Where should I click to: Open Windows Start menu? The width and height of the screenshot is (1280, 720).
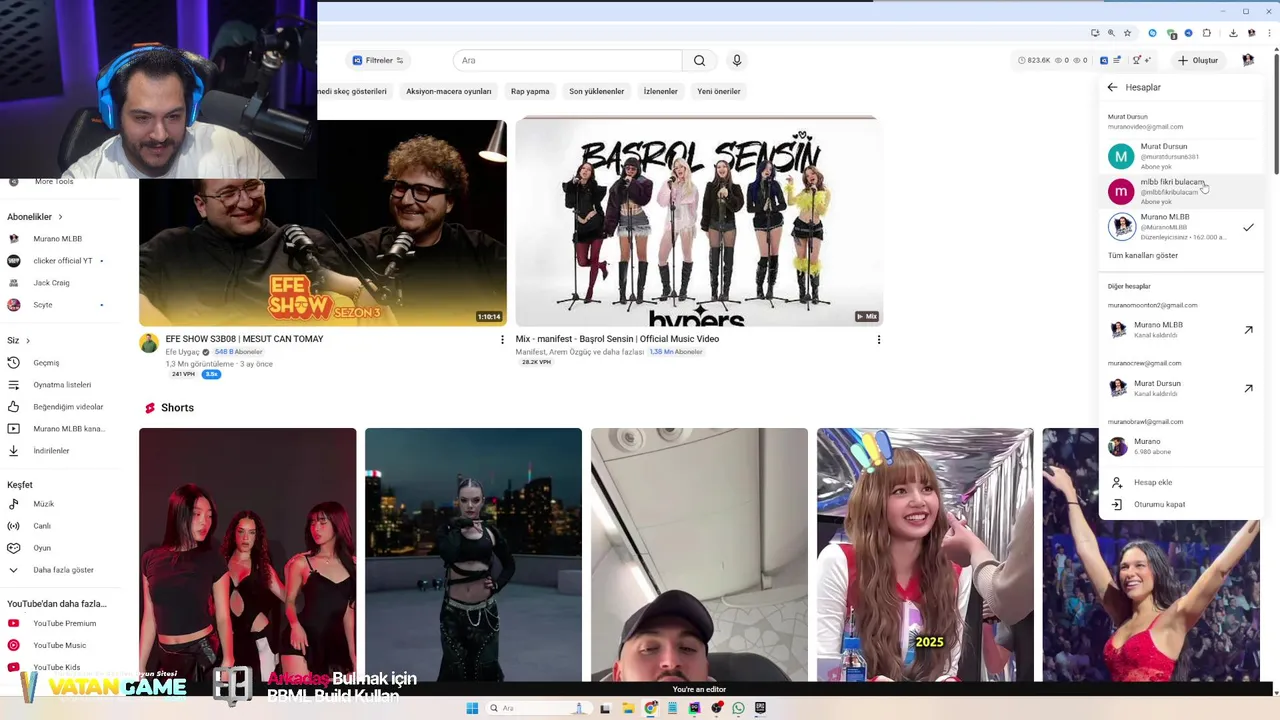point(472,708)
